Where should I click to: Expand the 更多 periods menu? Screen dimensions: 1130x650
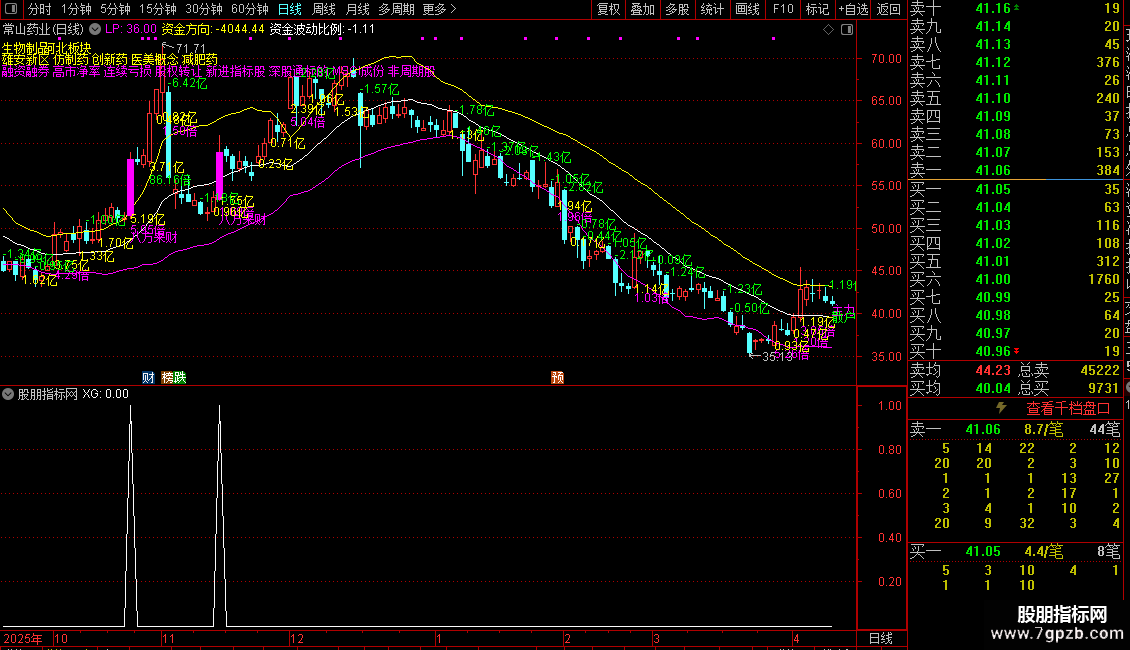coord(440,9)
